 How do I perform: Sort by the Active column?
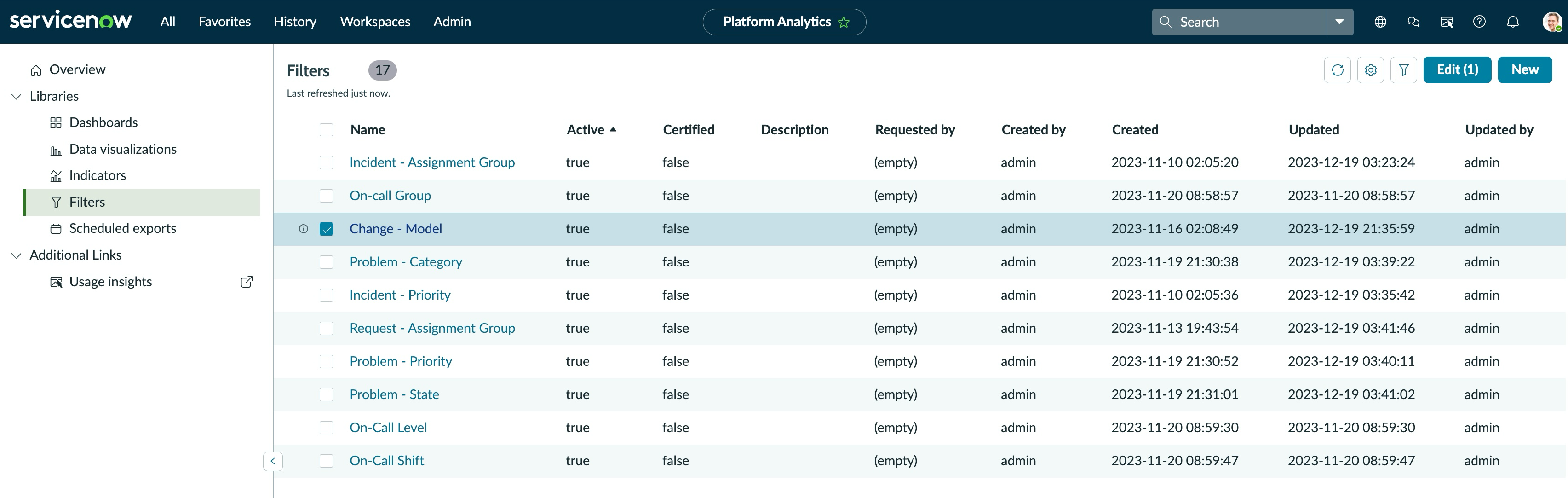tap(591, 130)
